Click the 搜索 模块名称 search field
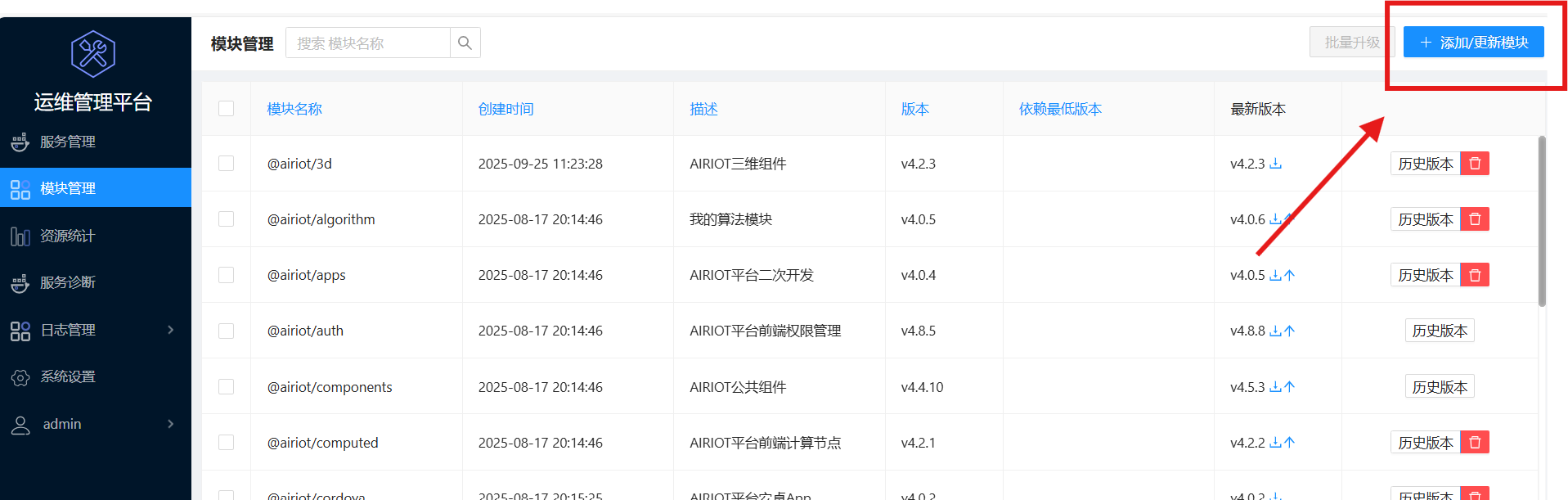Image resolution: width=1568 pixels, height=500 pixels. tap(368, 43)
